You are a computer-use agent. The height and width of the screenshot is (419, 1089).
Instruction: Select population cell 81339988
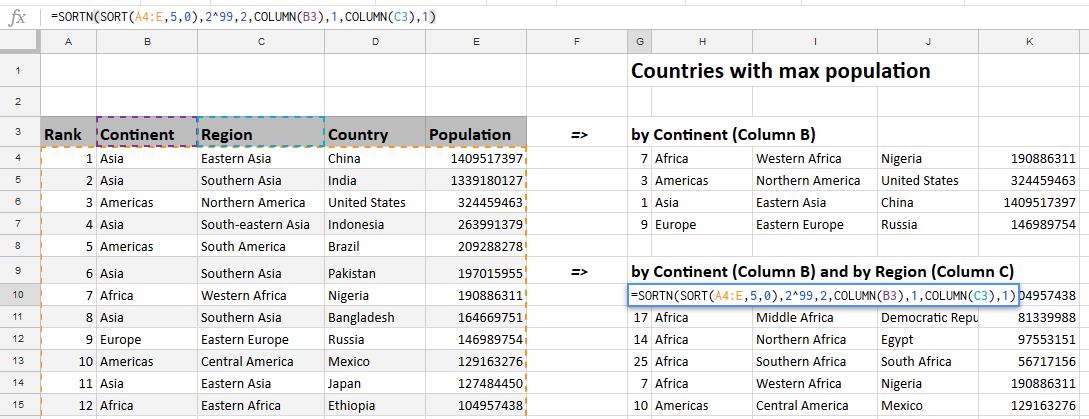[1029, 318]
